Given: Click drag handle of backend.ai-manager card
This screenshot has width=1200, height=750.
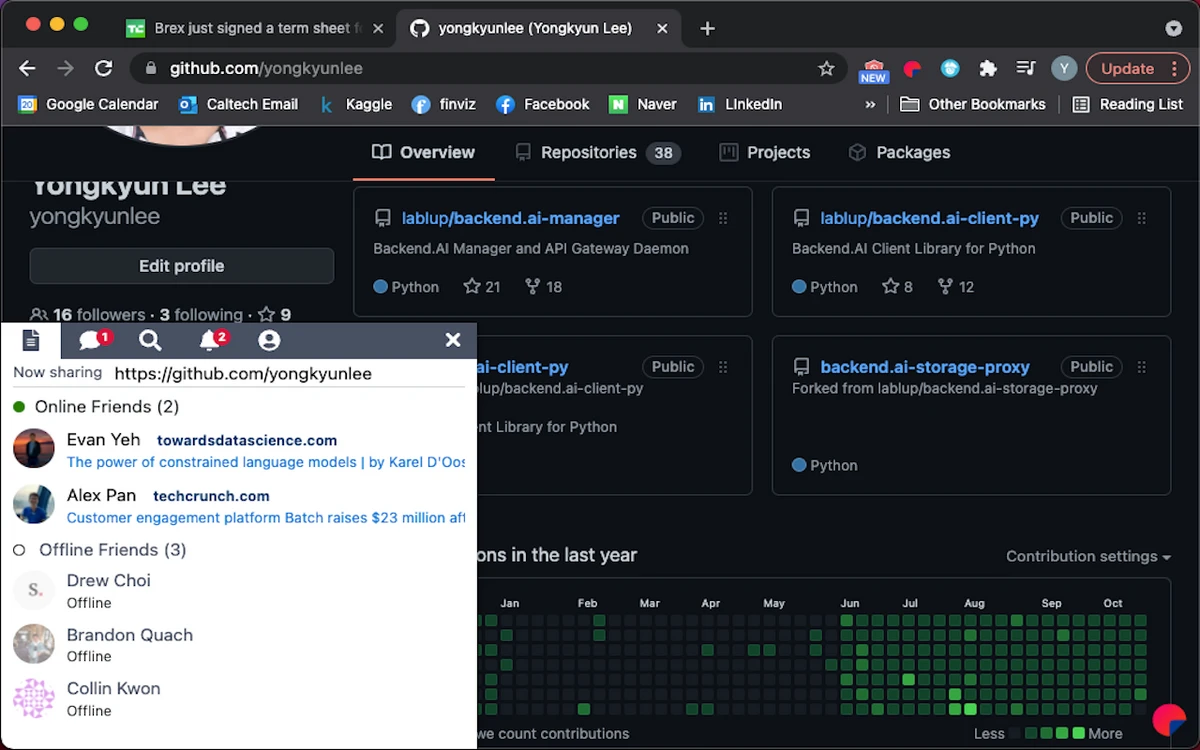Looking at the screenshot, I should [723, 218].
